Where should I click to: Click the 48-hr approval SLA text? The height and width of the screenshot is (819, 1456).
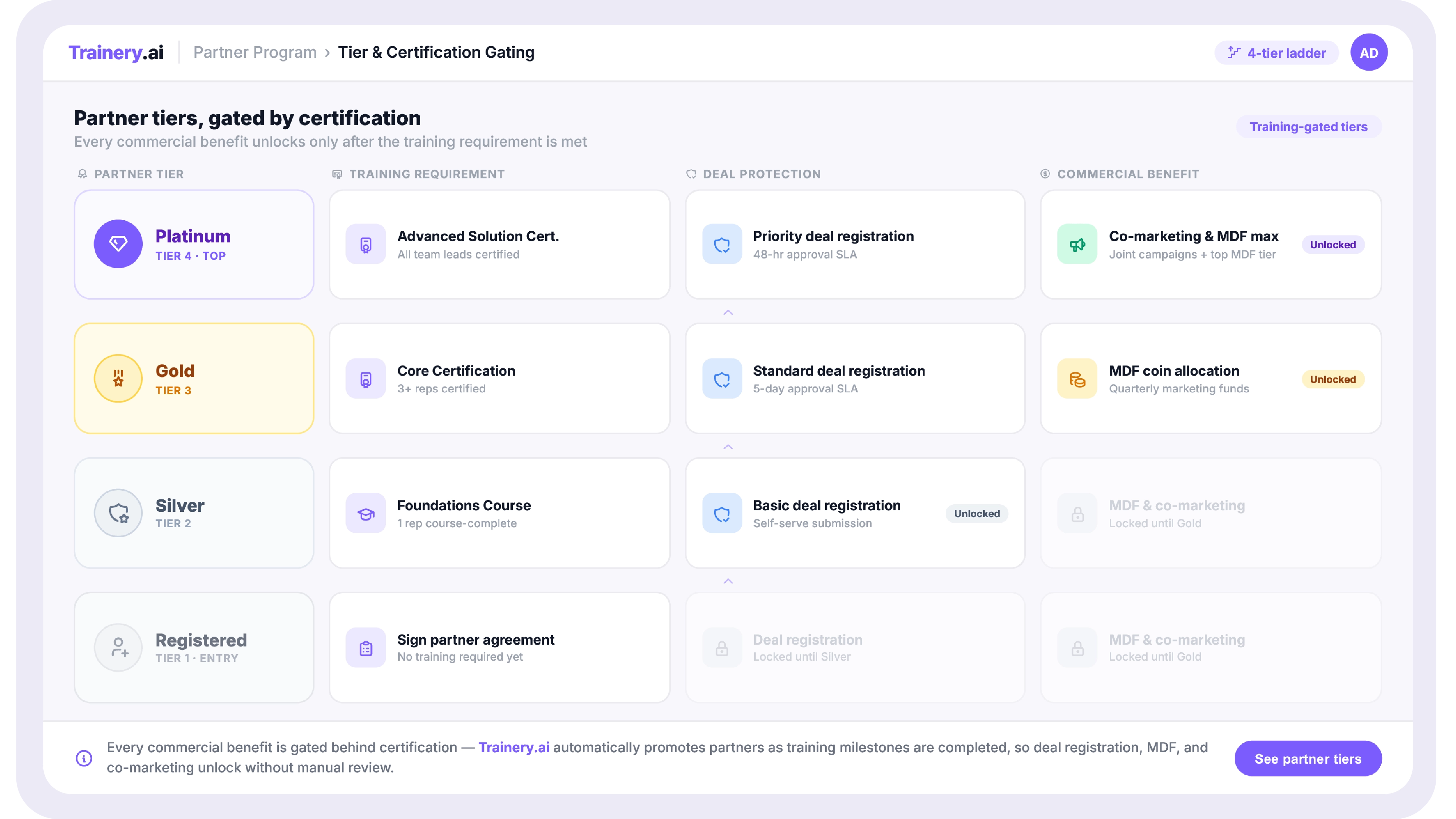[805, 255]
